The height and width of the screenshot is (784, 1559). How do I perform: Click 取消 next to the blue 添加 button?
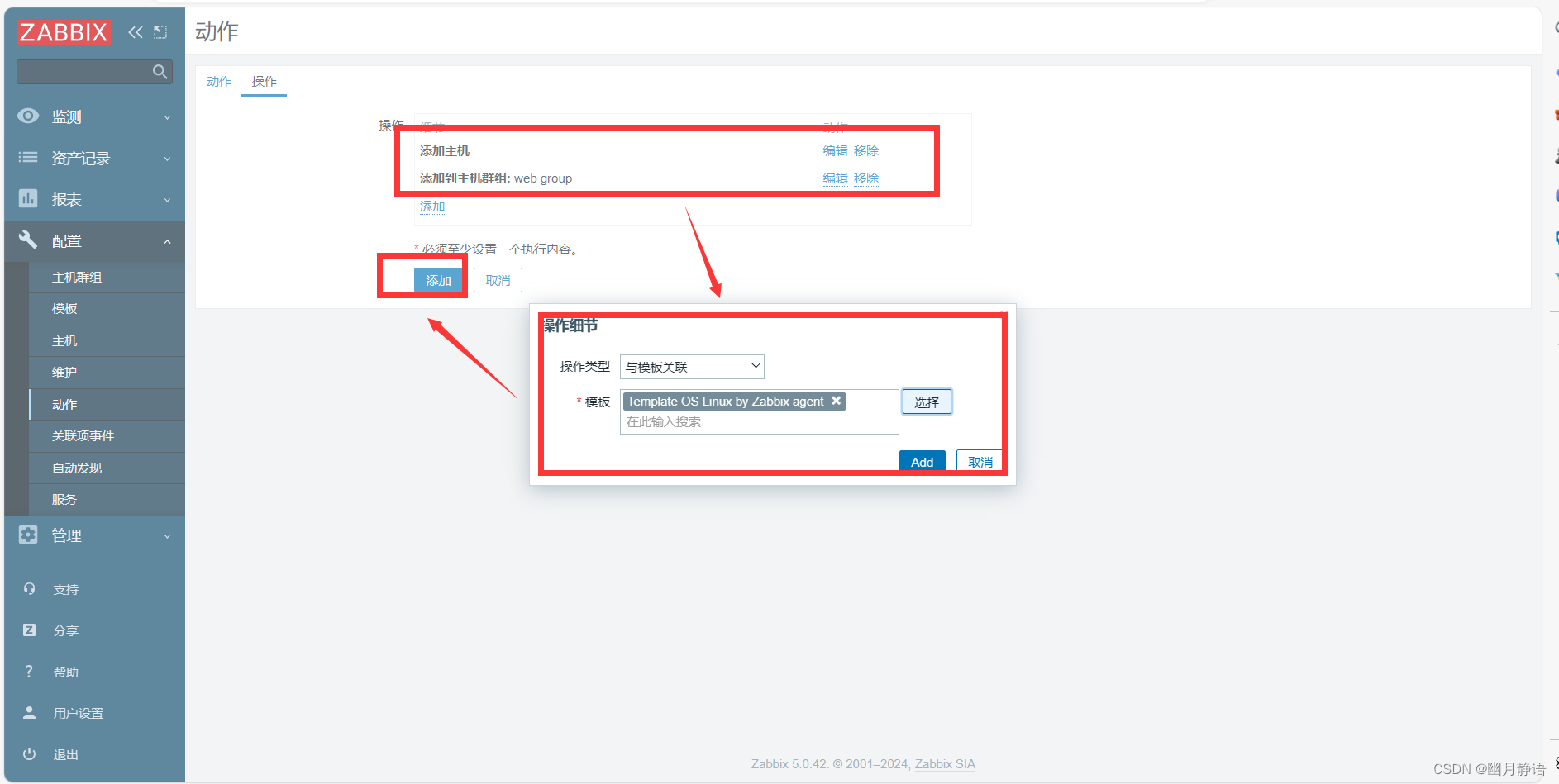498,281
